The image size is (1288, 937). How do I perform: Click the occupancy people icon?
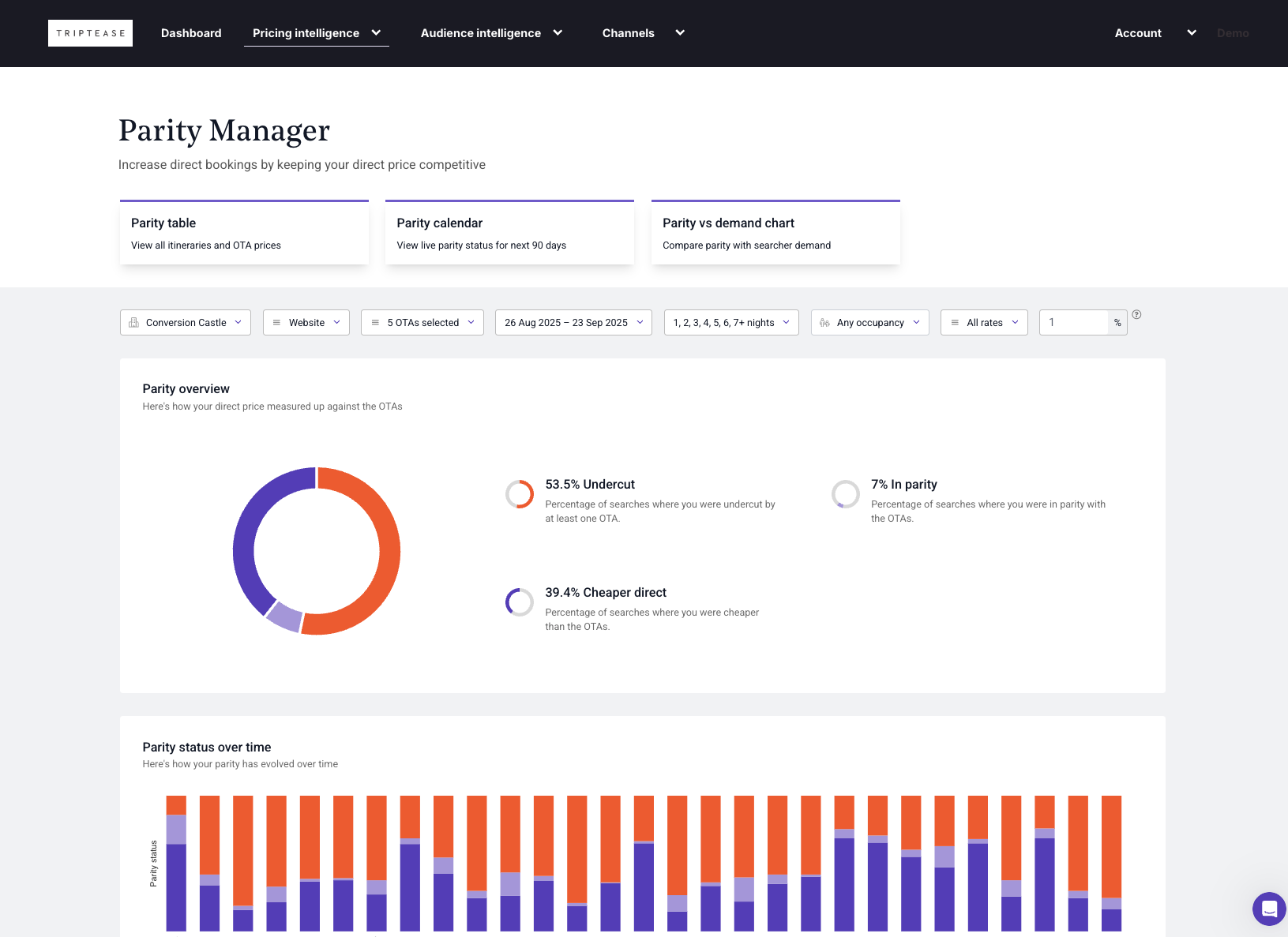pyautogui.click(x=824, y=323)
